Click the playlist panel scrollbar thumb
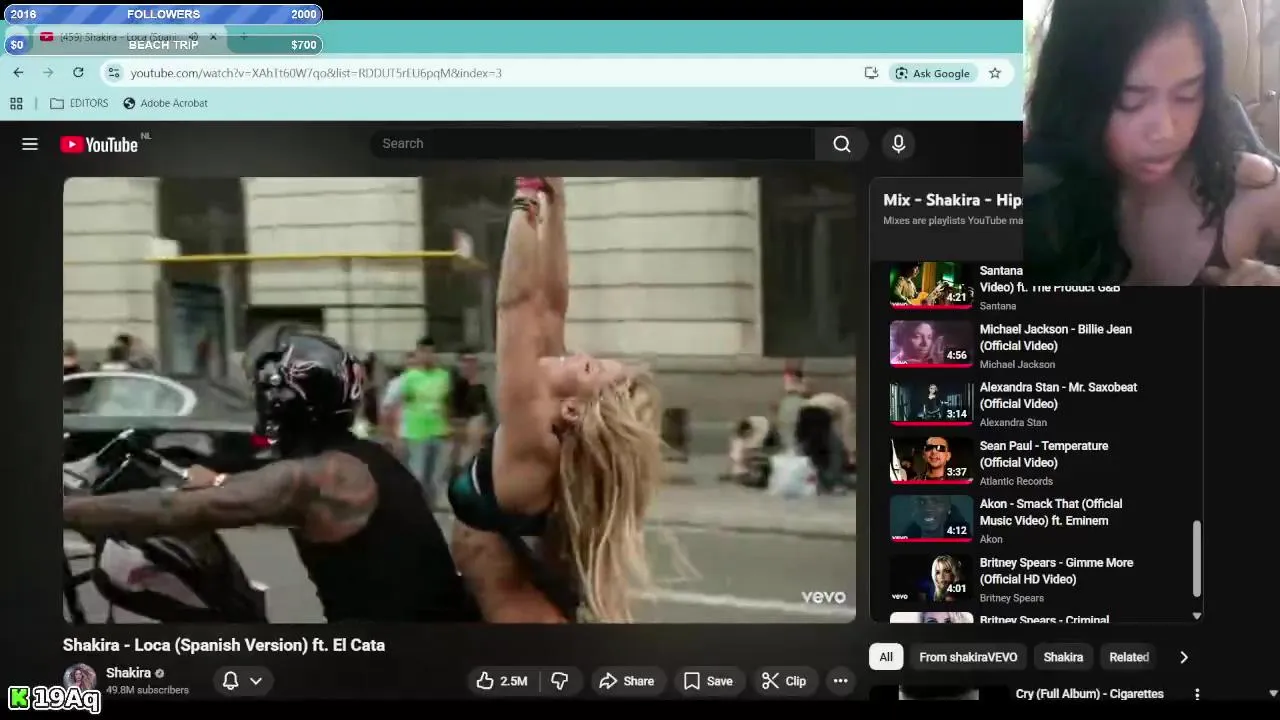Screen dimensions: 1280x720 pyautogui.click(x=1196, y=558)
